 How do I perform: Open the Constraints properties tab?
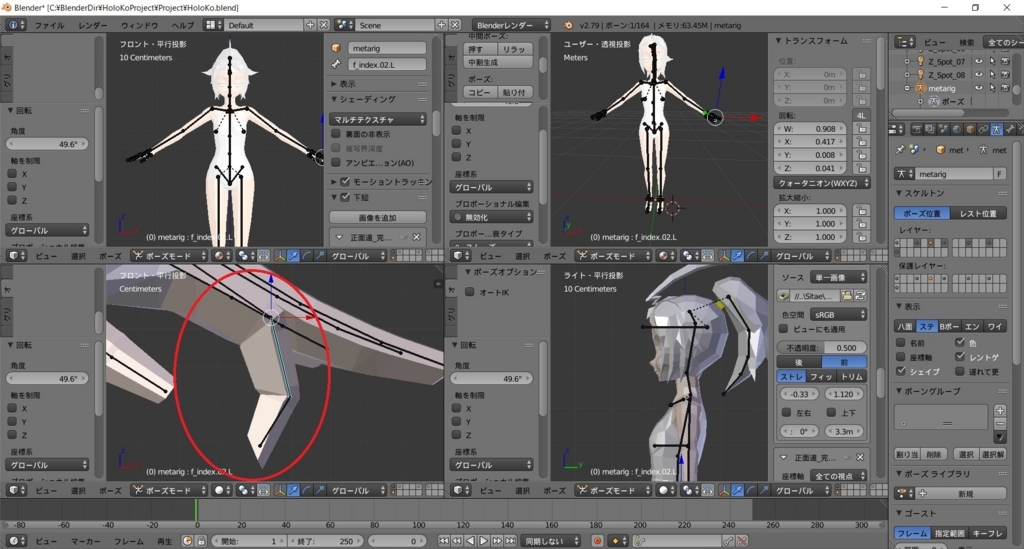pyautogui.click(x=983, y=129)
